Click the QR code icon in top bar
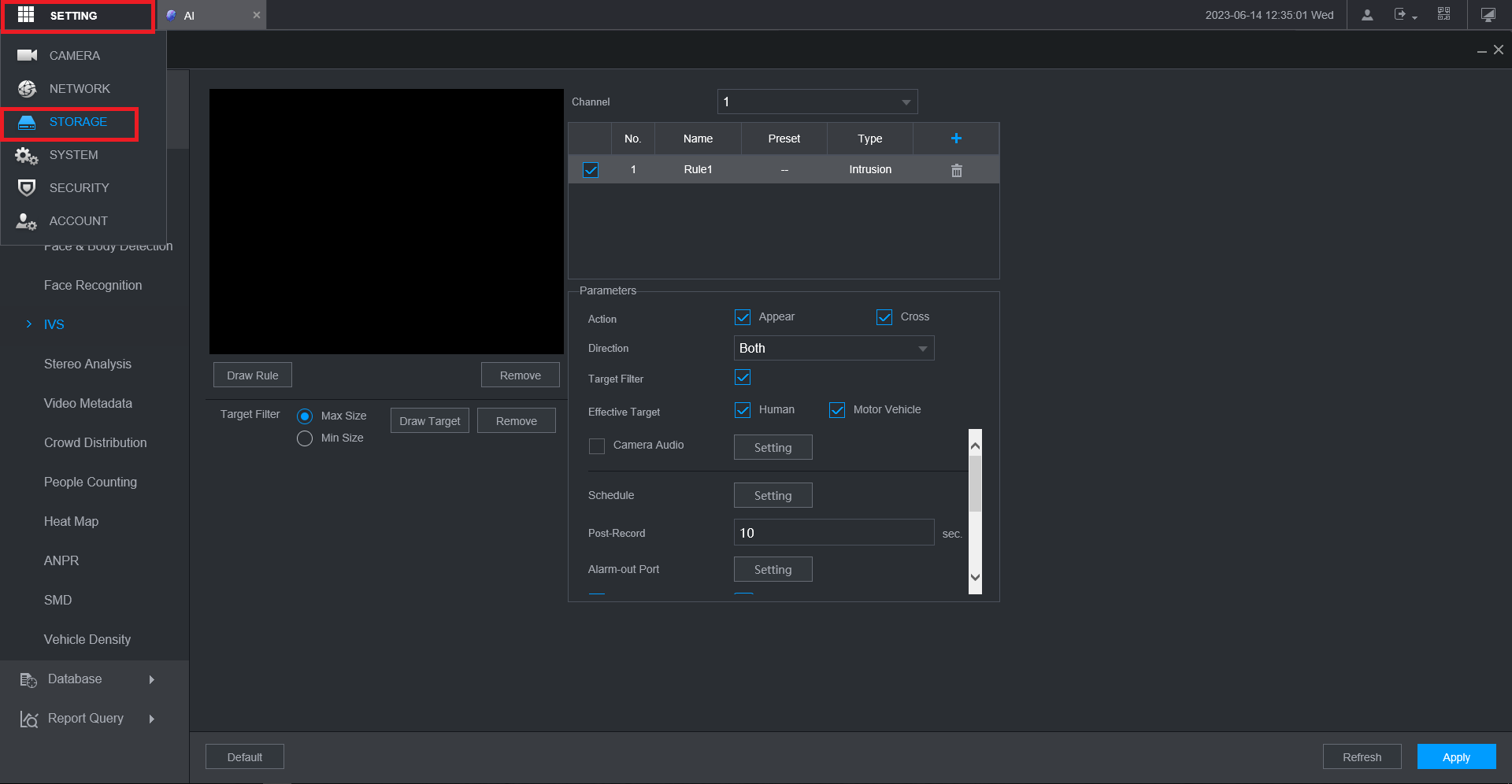The width and height of the screenshot is (1512, 784). 1443,14
